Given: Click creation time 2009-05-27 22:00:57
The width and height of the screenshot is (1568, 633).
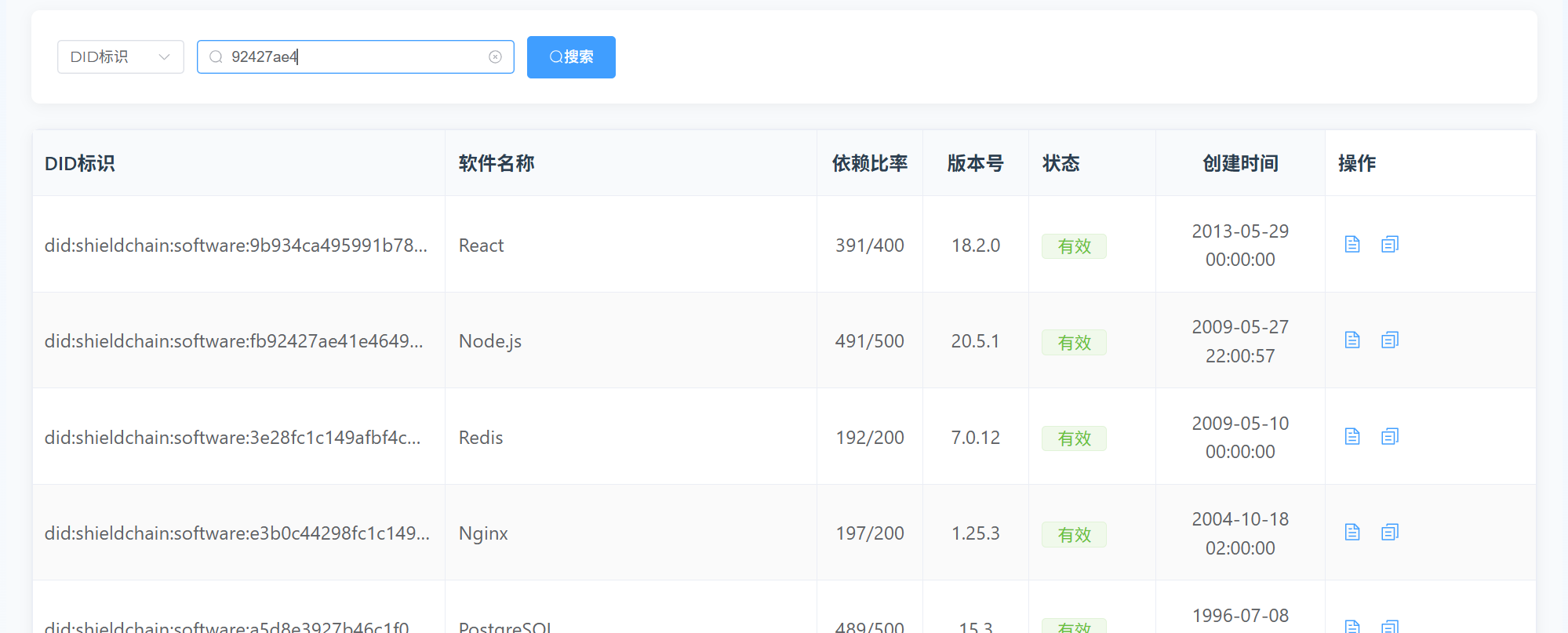Looking at the screenshot, I should coord(1240,341).
